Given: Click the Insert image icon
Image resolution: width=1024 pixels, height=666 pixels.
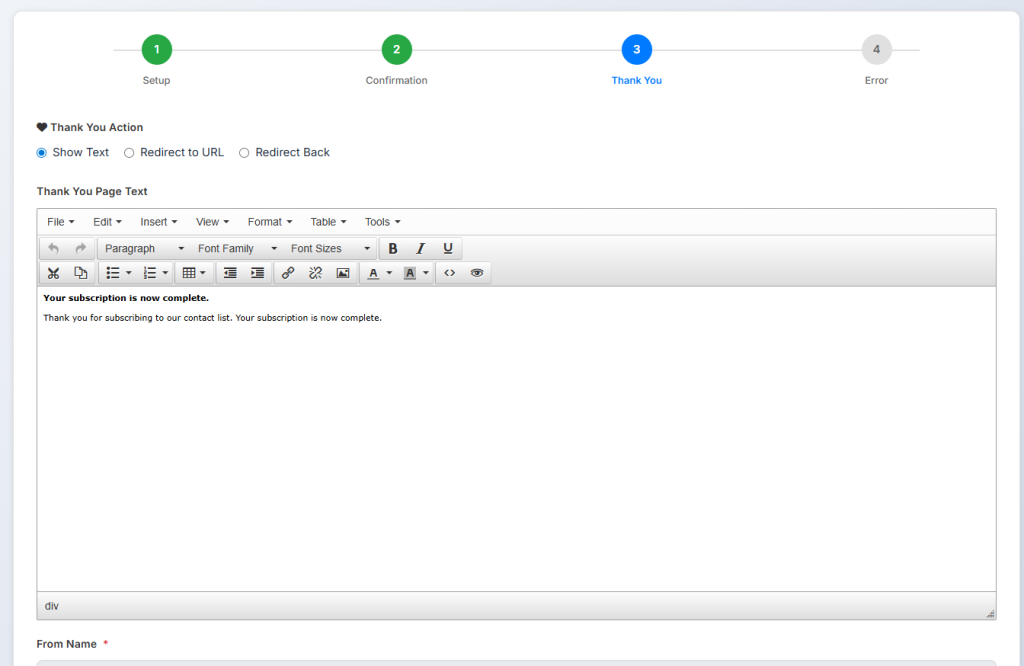Looking at the screenshot, I should pos(343,273).
